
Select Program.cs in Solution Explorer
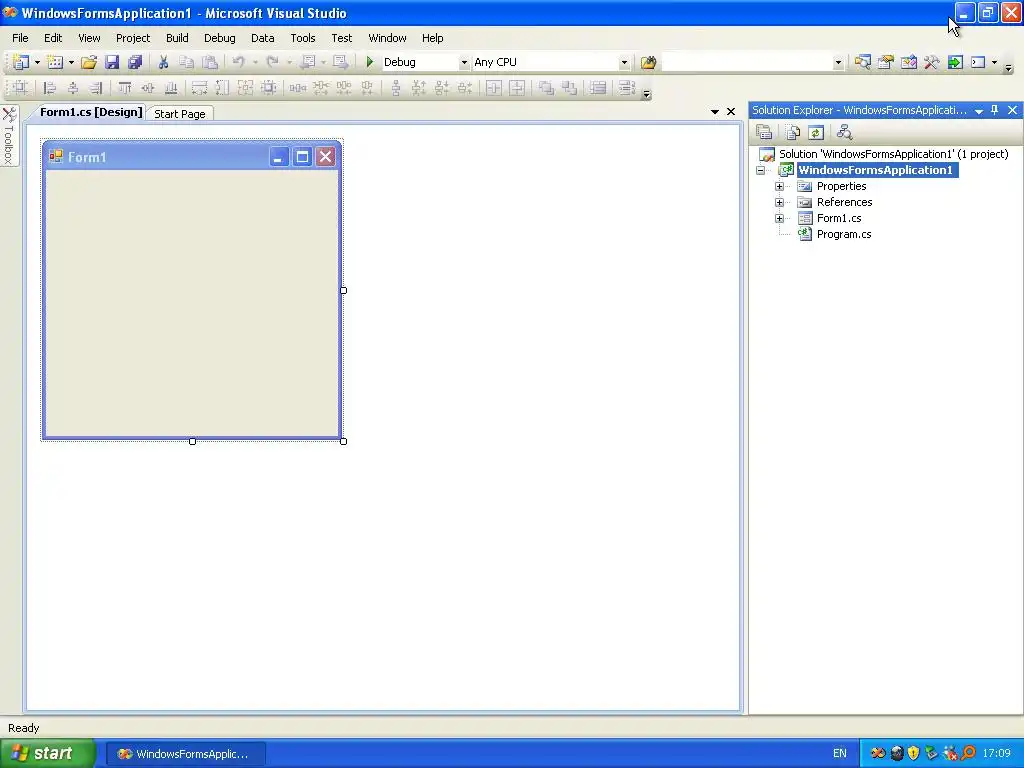coord(844,234)
